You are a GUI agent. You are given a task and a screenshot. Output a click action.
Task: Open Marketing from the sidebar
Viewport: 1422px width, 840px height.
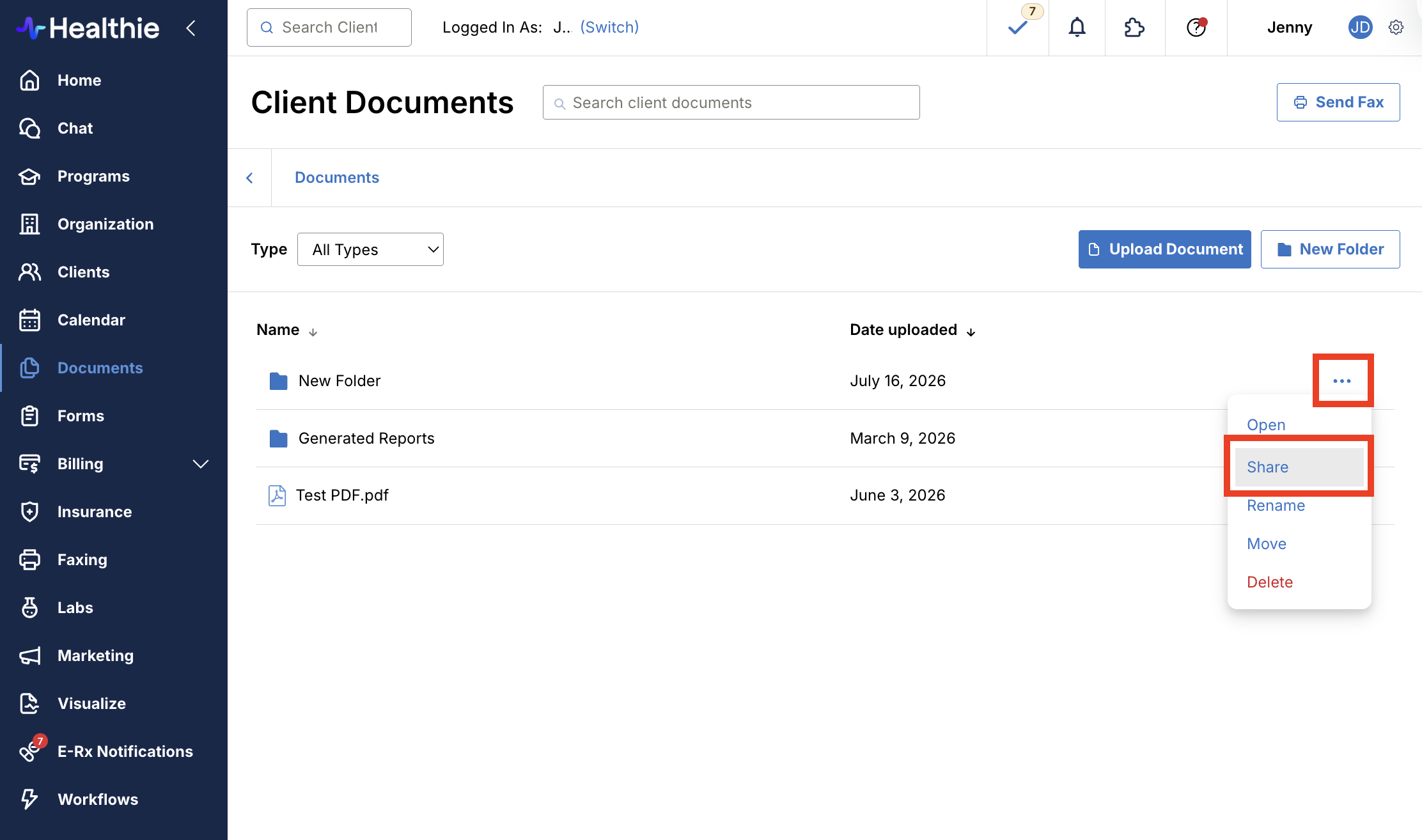pyautogui.click(x=95, y=656)
